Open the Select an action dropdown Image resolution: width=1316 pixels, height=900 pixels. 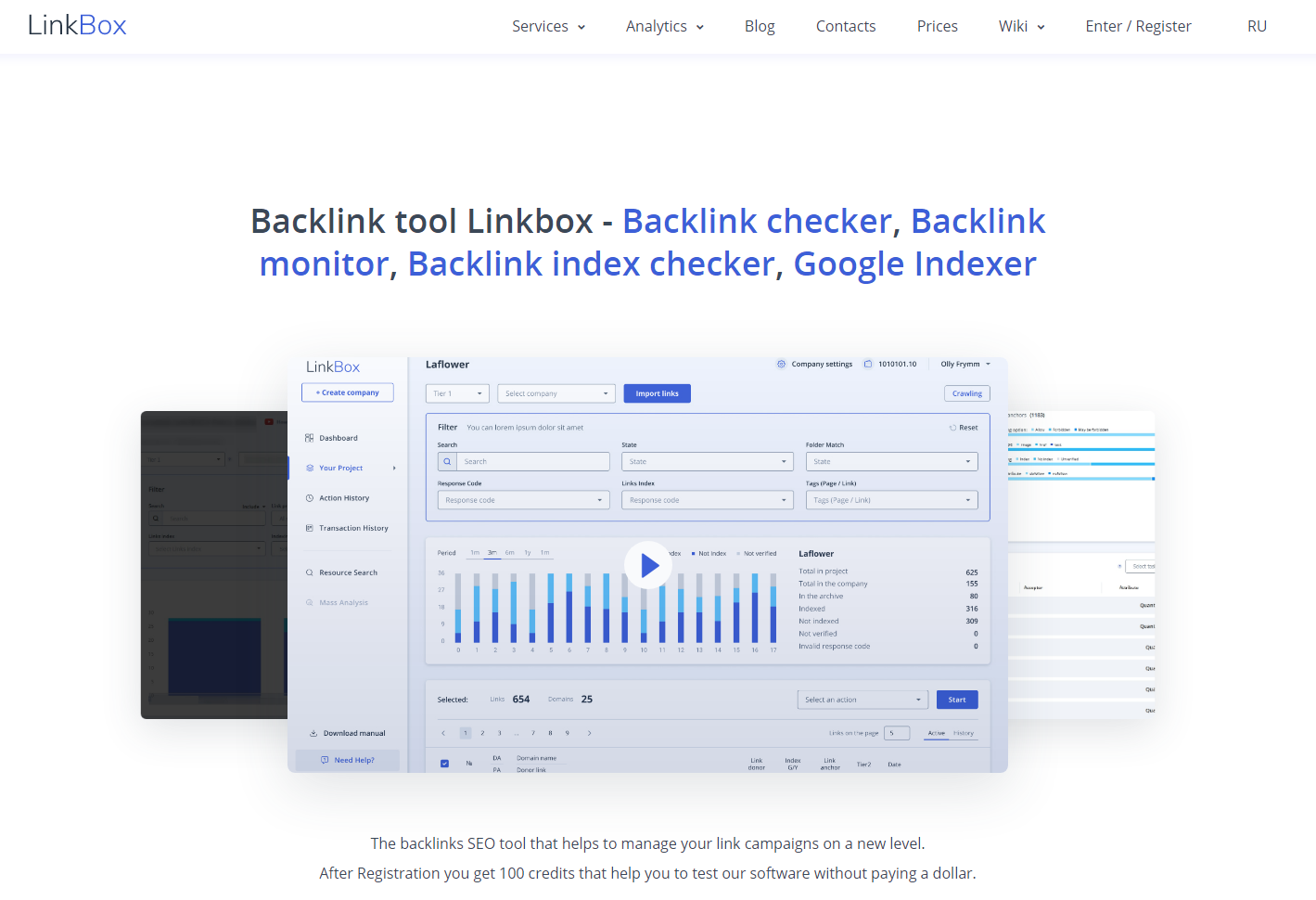pos(862,699)
